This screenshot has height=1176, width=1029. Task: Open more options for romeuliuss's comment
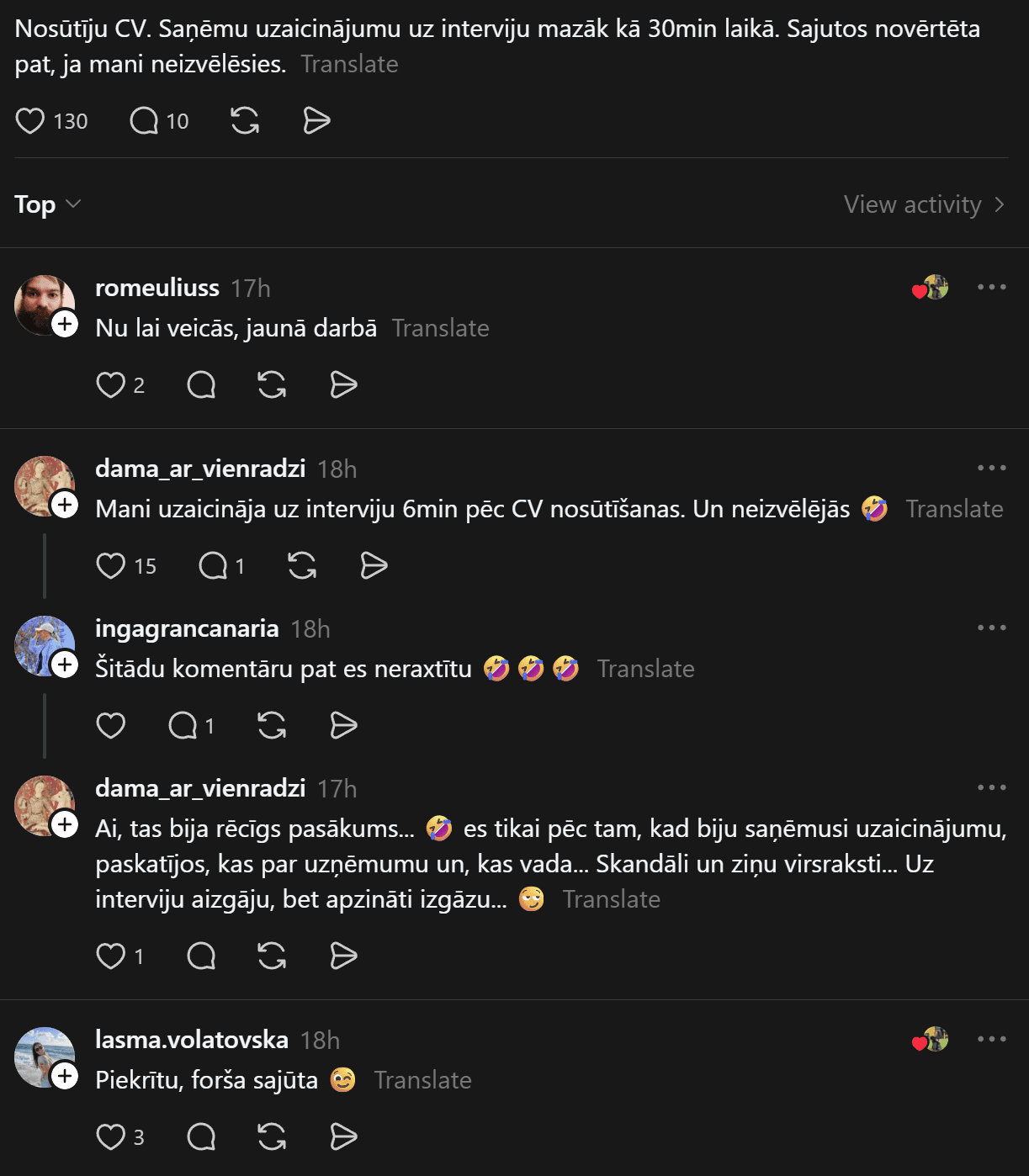pyautogui.click(x=992, y=288)
